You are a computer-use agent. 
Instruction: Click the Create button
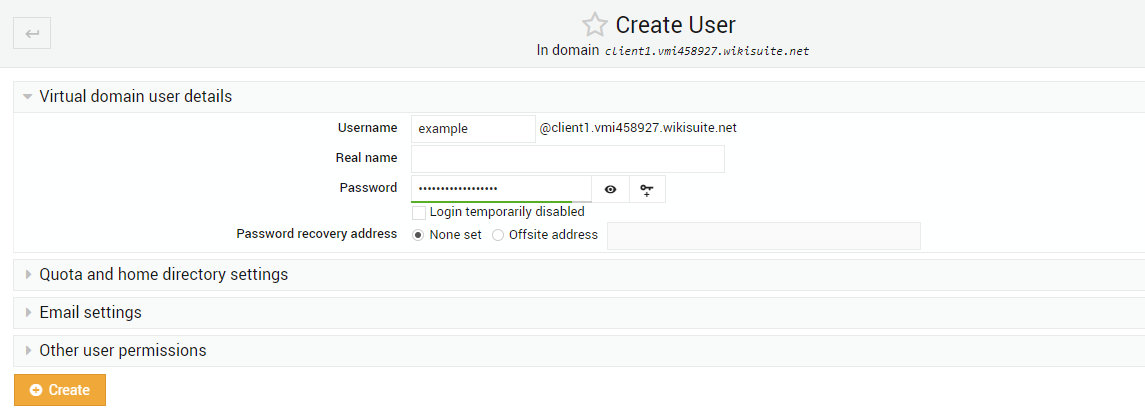(60, 390)
